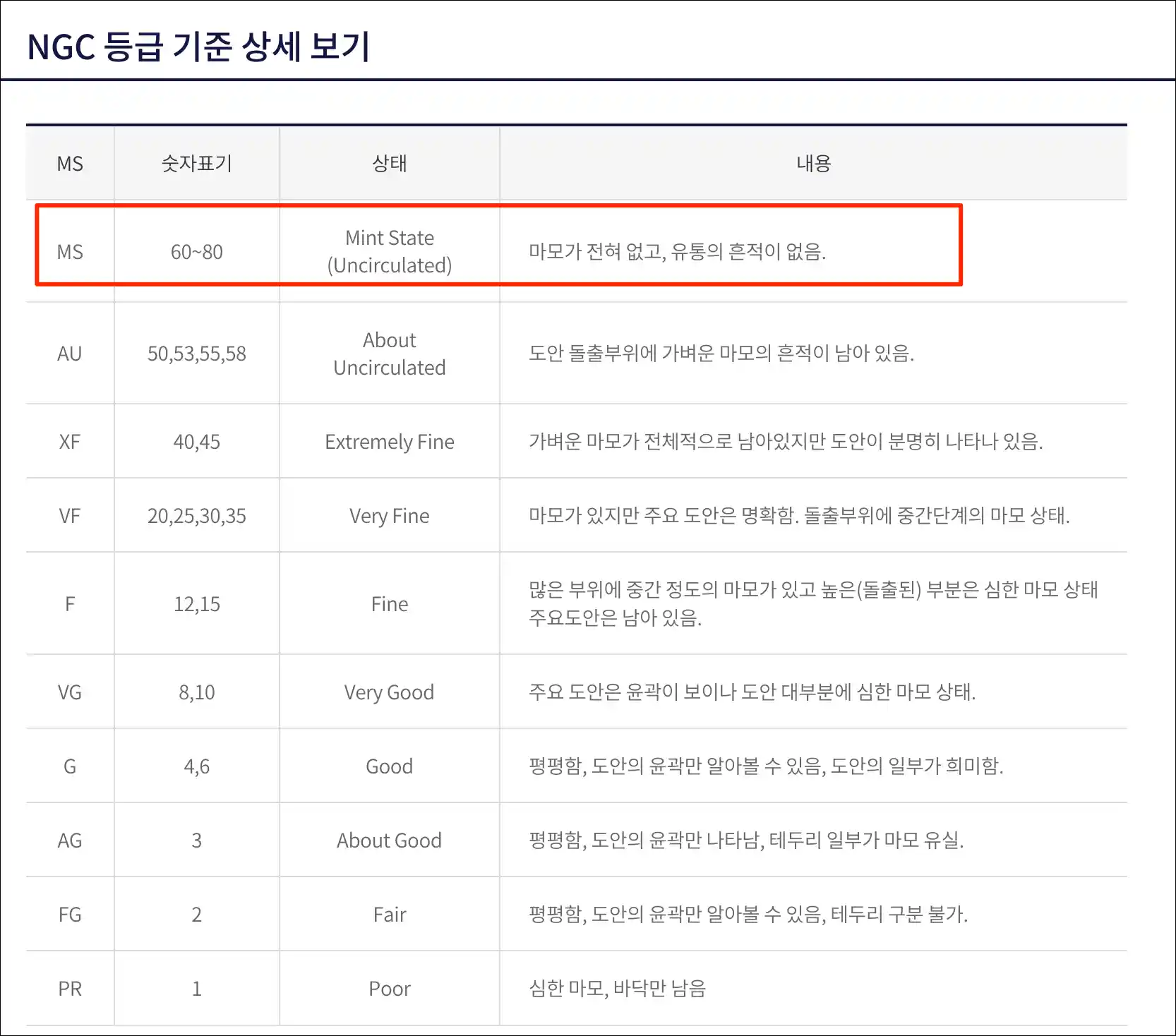
Task: Click the 'Fine' state cell
Action: point(390,604)
